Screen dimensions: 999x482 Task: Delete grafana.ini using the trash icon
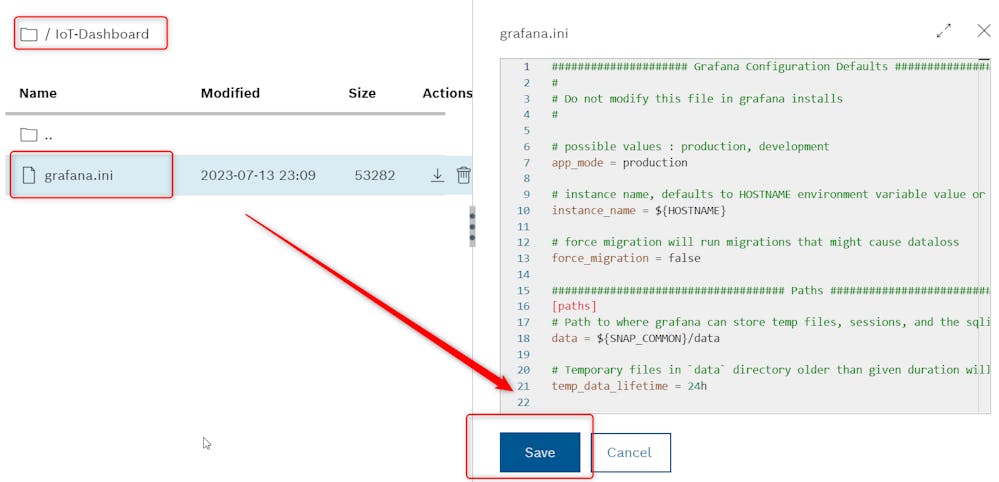463,175
